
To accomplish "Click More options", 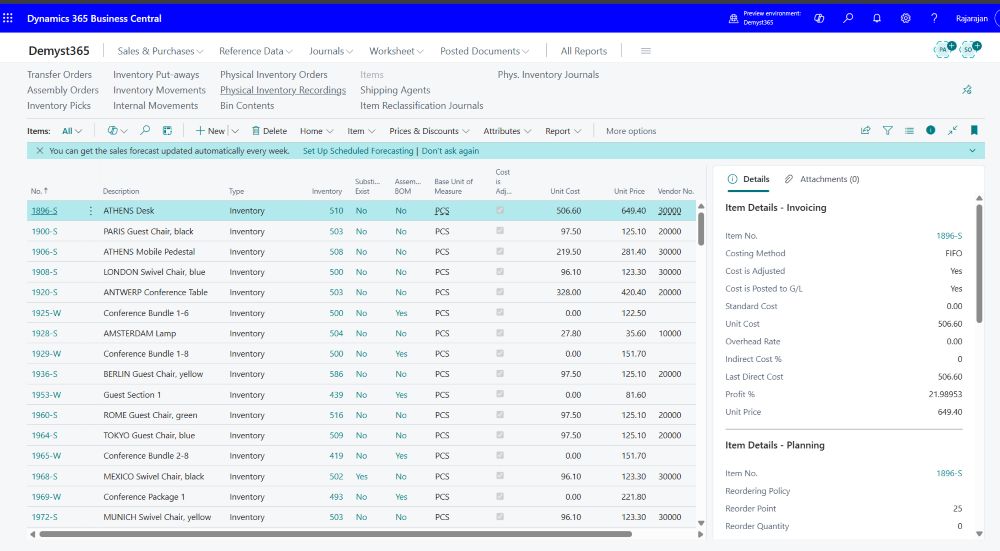I will [x=631, y=131].
